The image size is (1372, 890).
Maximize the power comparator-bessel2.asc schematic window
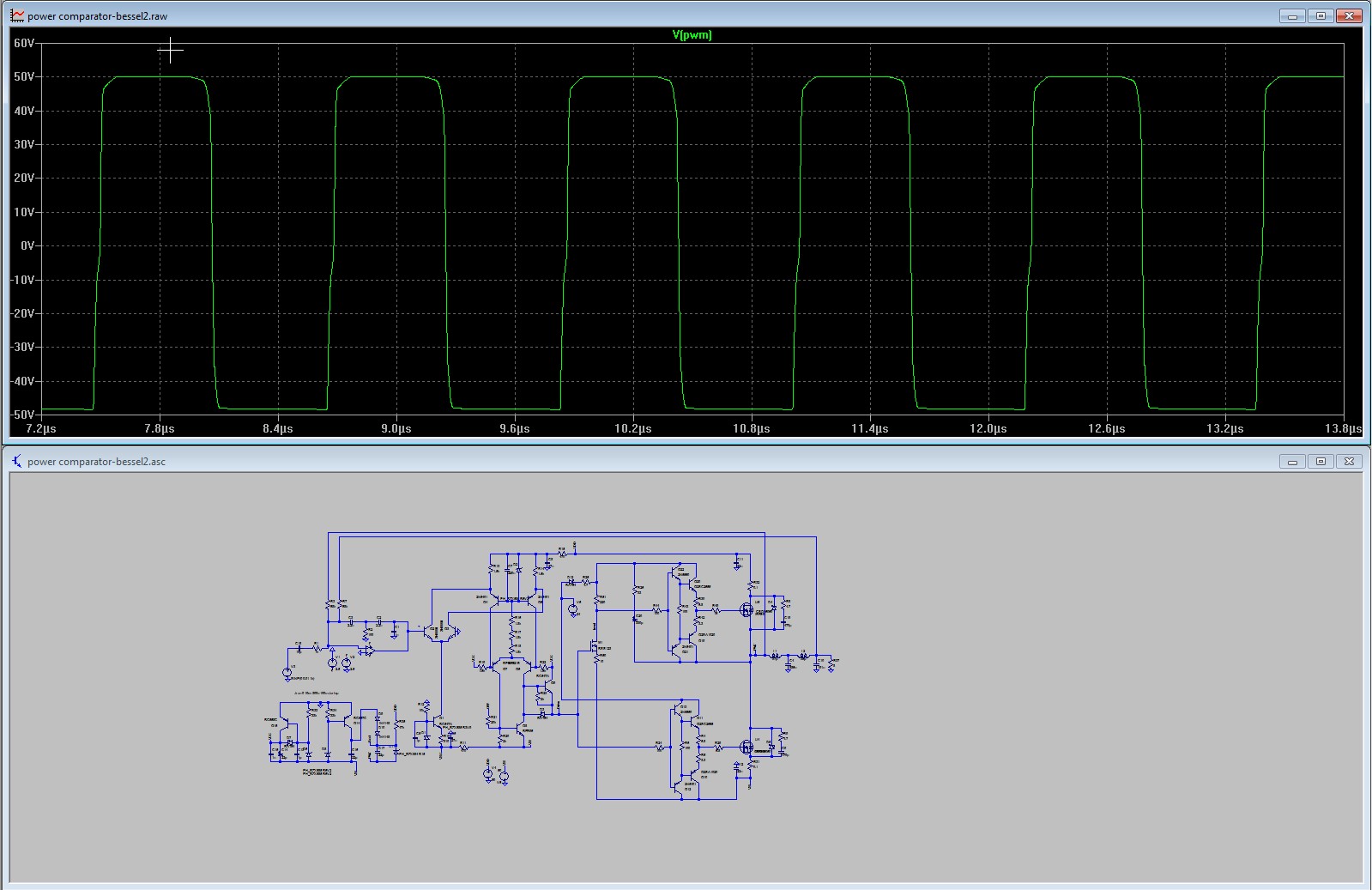coord(1321,461)
